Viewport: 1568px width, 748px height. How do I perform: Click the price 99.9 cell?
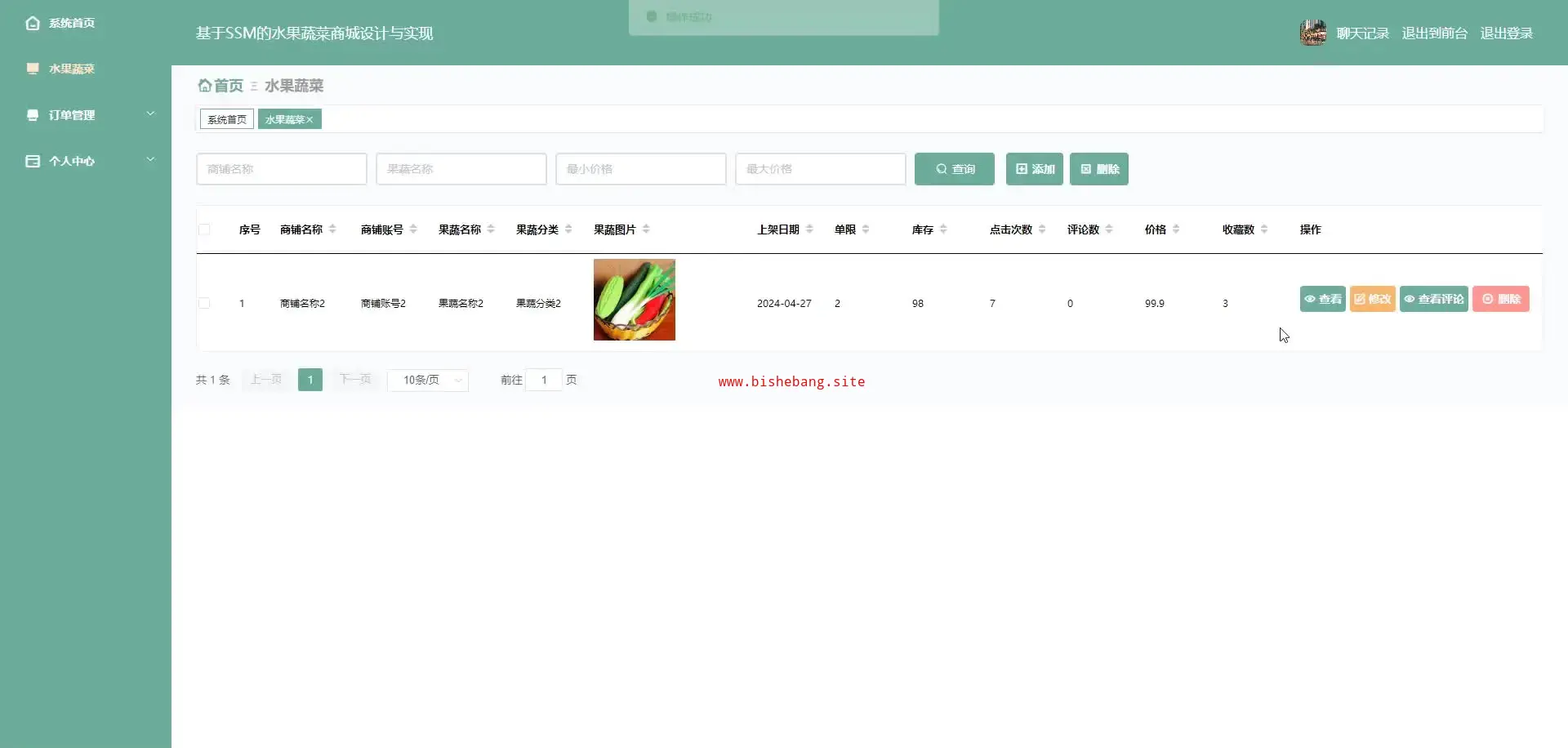(1155, 304)
